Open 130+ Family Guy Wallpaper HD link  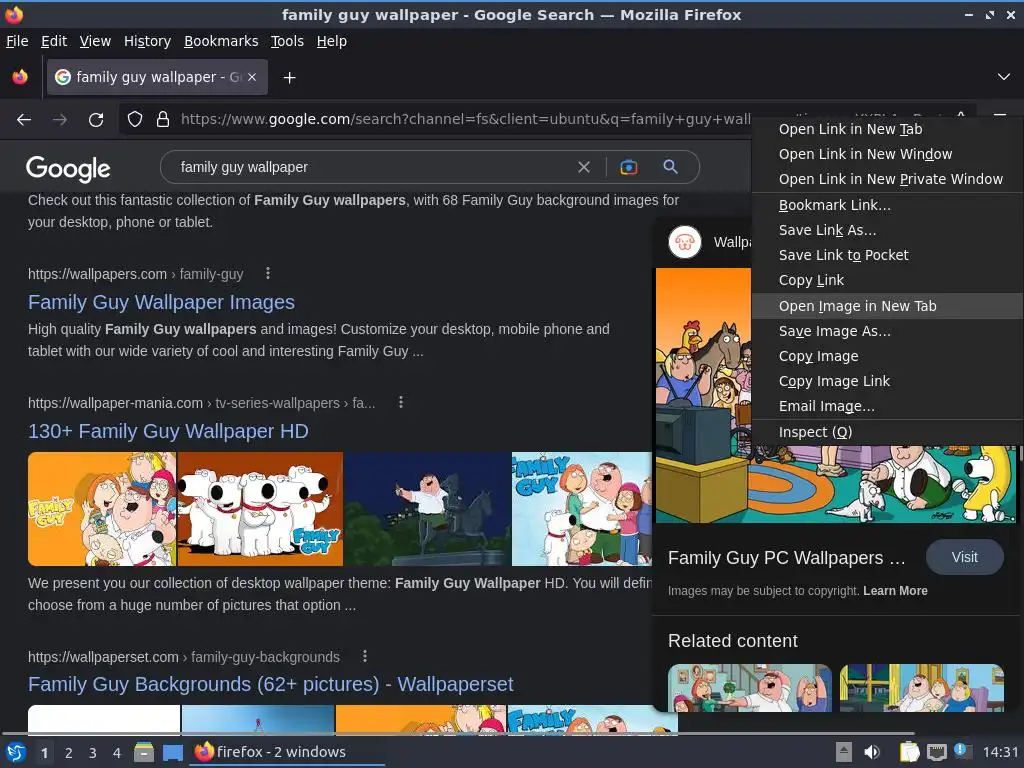click(168, 431)
